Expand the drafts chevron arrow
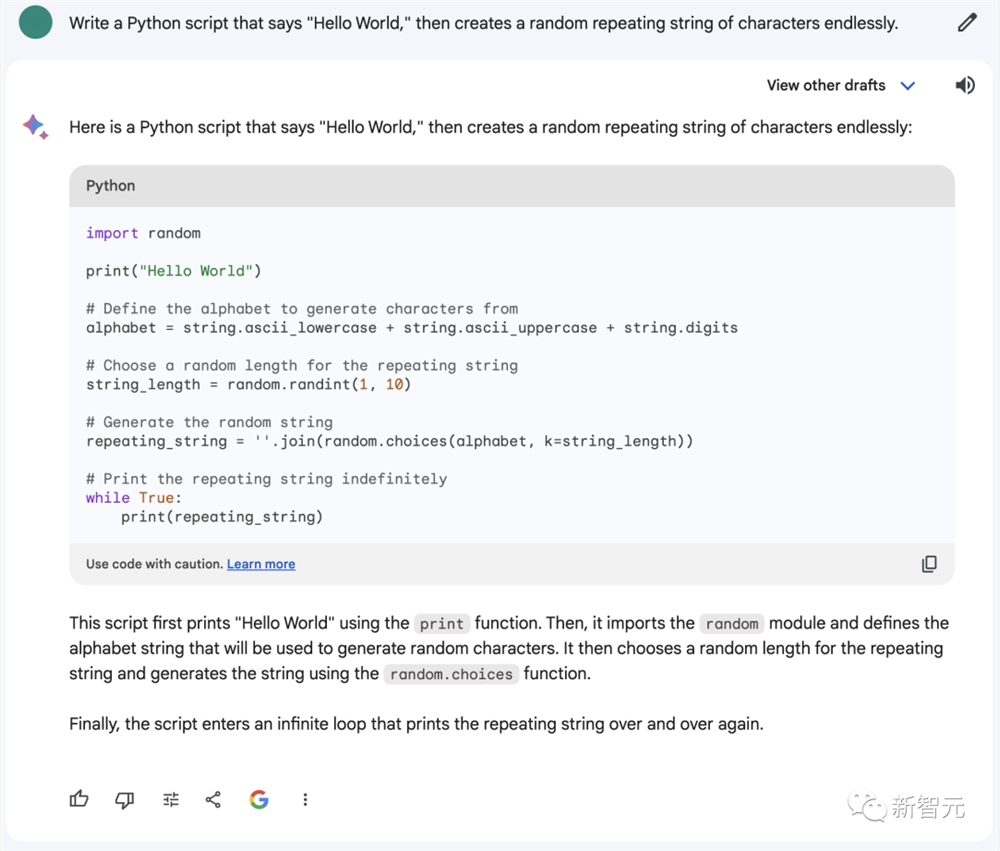Viewport: 1000px width, 851px height. click(x=908, y=86)
